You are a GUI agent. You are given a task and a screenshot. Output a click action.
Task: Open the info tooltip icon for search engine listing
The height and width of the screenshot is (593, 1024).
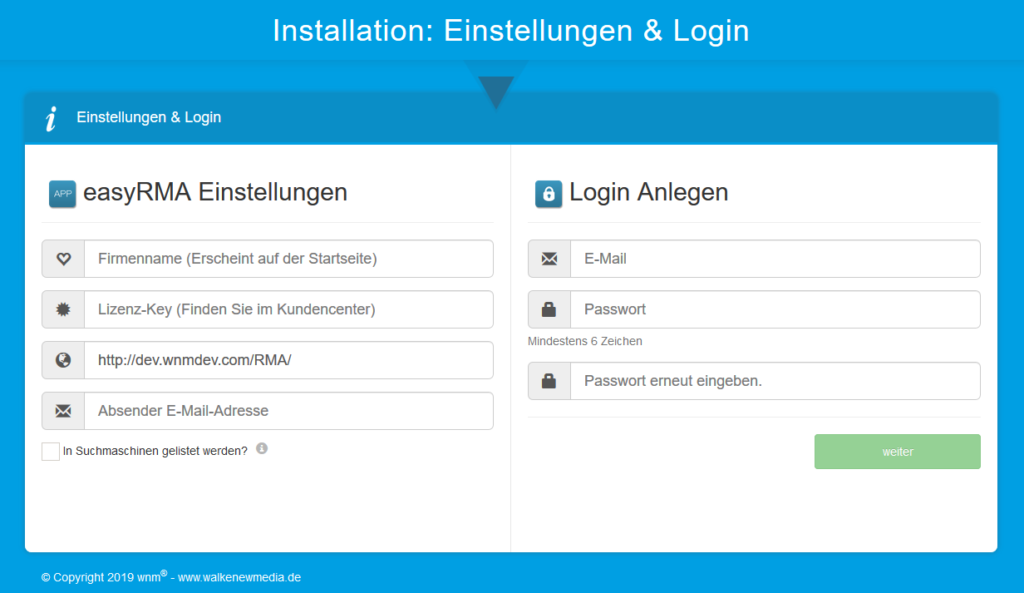point(262,449)
